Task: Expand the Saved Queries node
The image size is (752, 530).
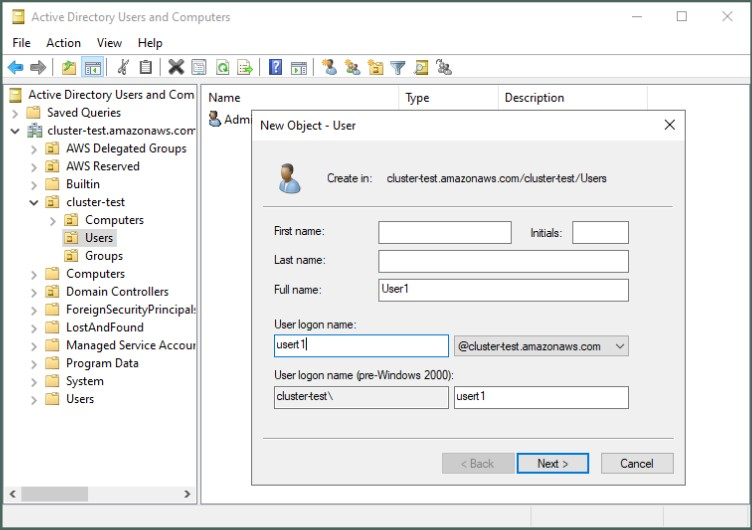Action: pos(15,113)
